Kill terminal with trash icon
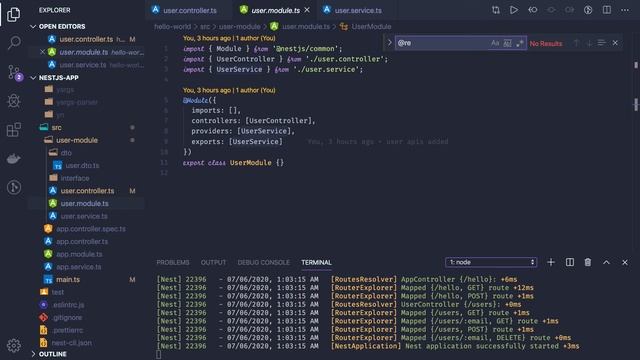 588,262
